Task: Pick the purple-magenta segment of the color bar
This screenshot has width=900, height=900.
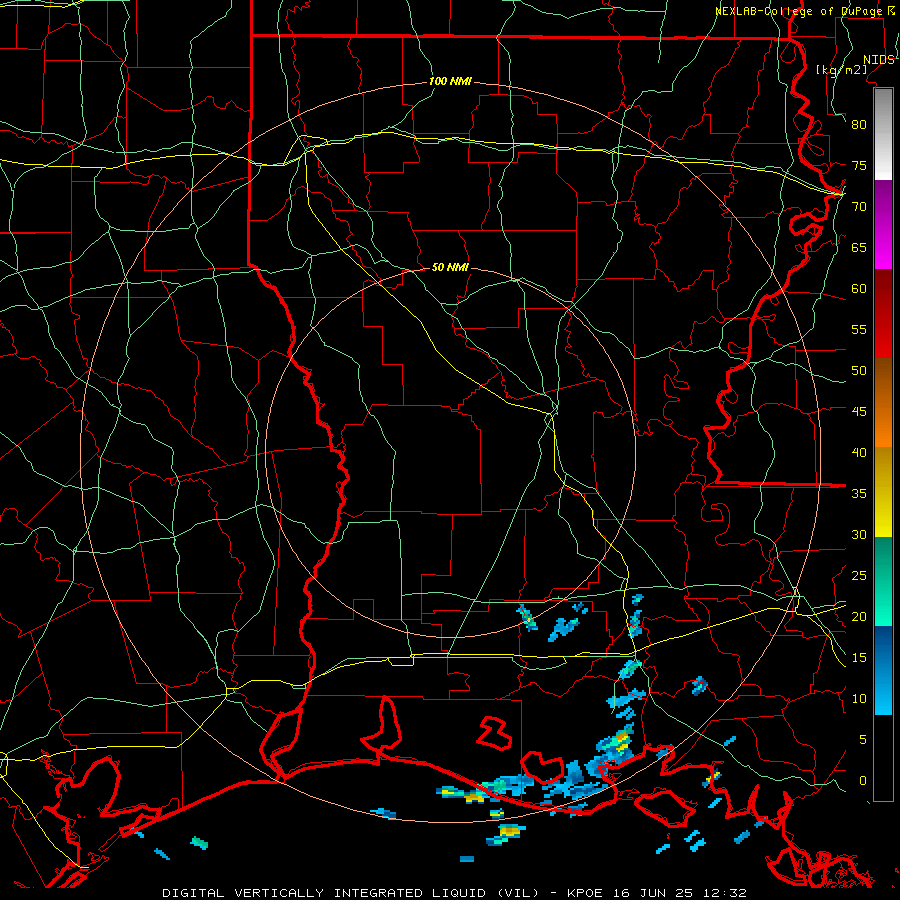Action: pos(883,225)
